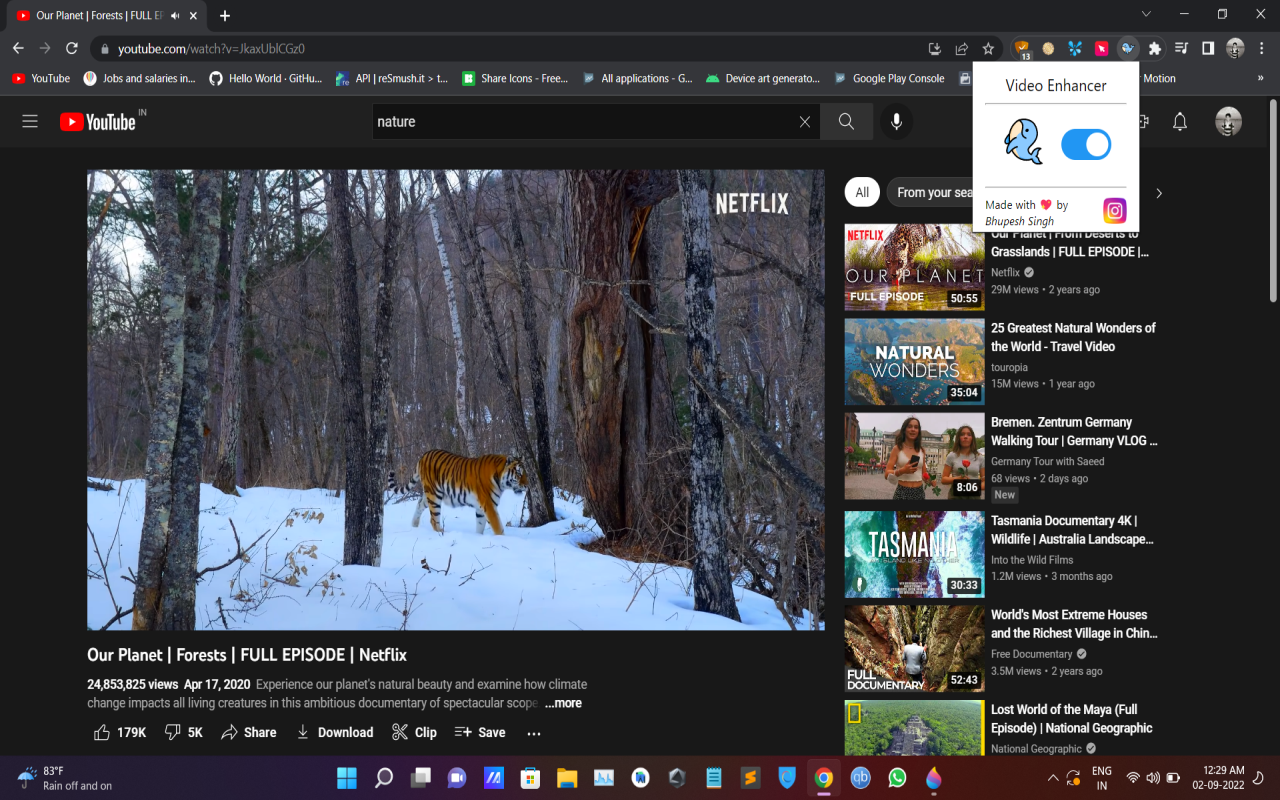Open Hello World GitHub bookmark
The image size is (1280, 800).
(266, 78)
